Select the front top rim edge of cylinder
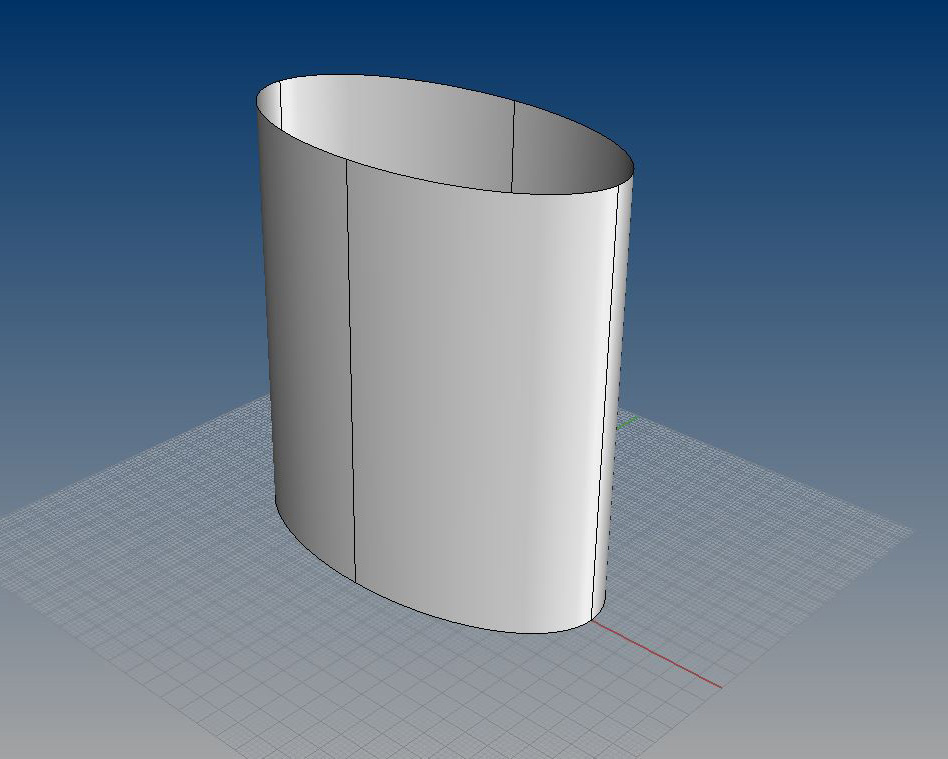Viewport: 948px width, 759px height. 440,183
